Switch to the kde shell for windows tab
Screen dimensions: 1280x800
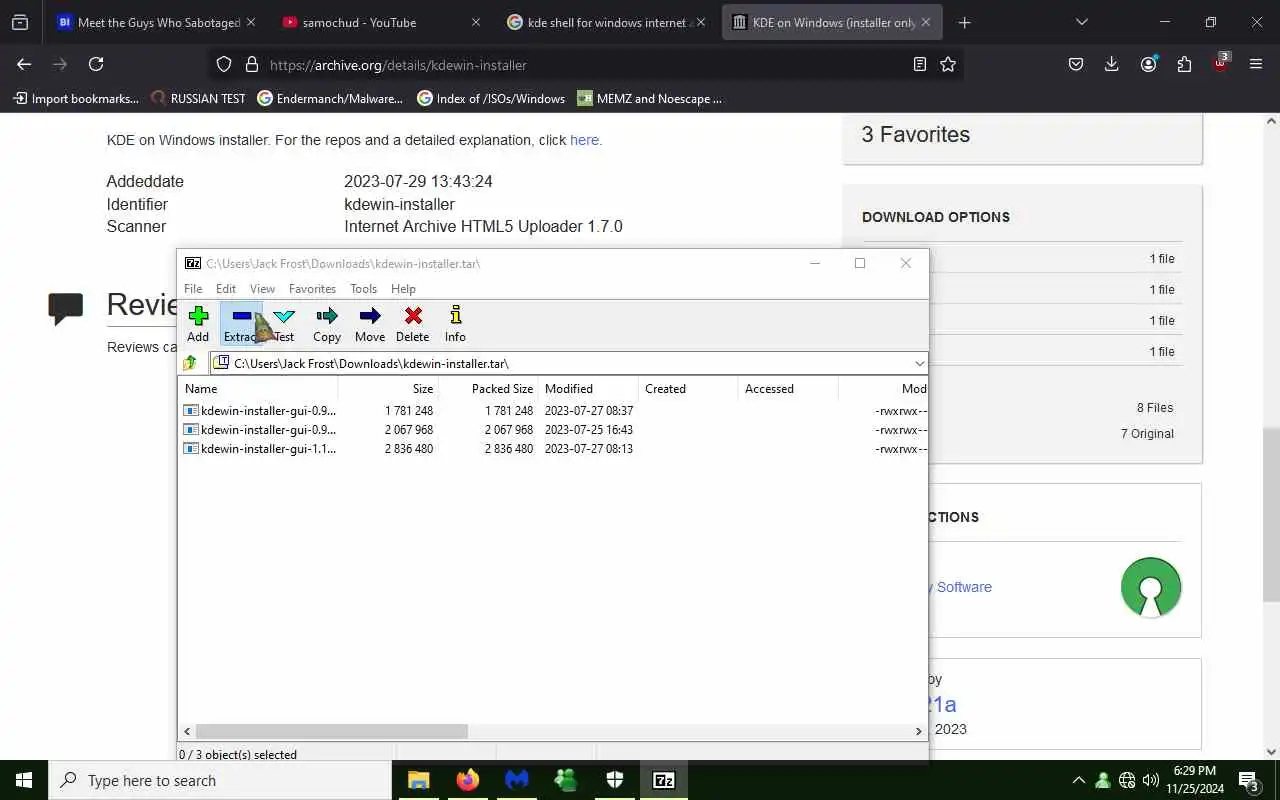(x=605, y=22)
